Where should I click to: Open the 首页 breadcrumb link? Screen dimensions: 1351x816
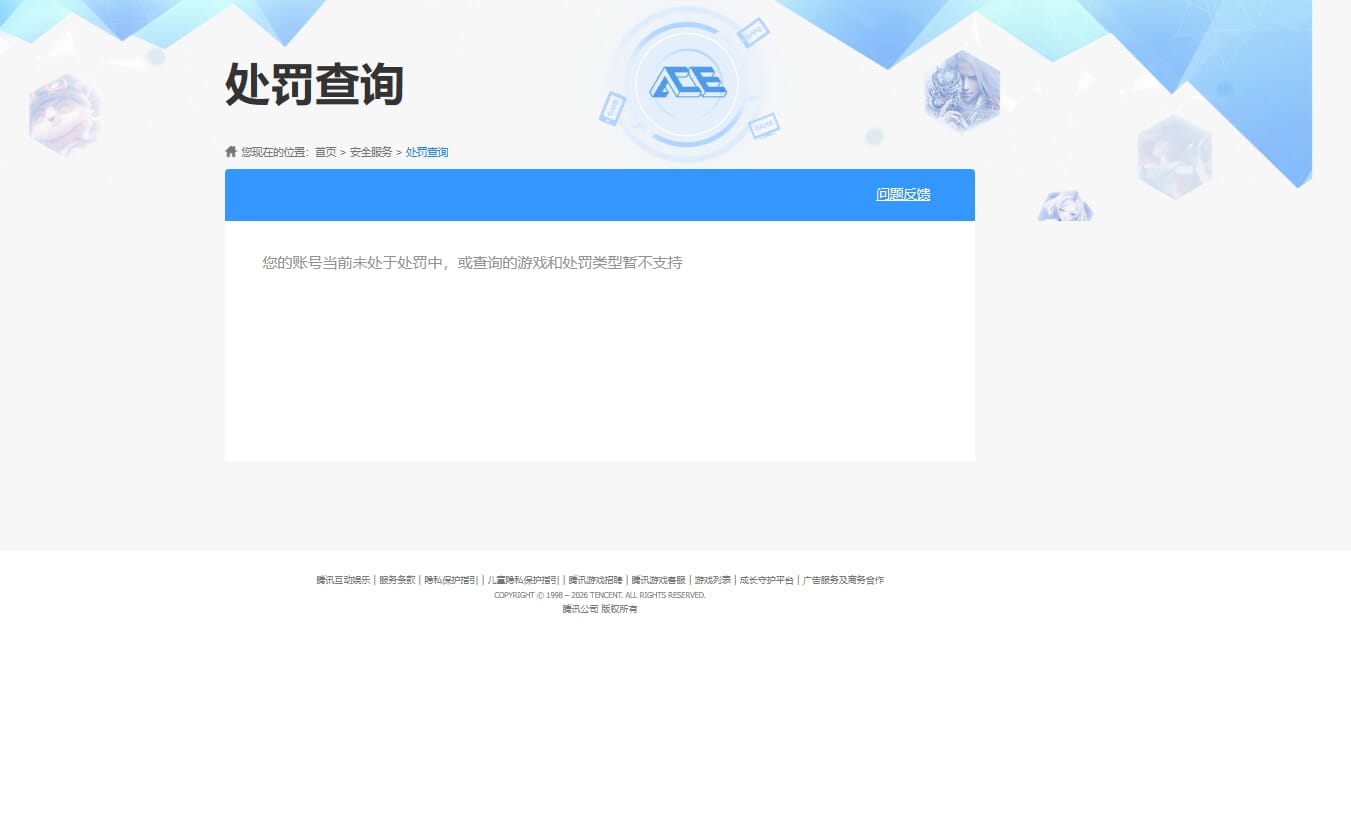click(x=324, y=152)
